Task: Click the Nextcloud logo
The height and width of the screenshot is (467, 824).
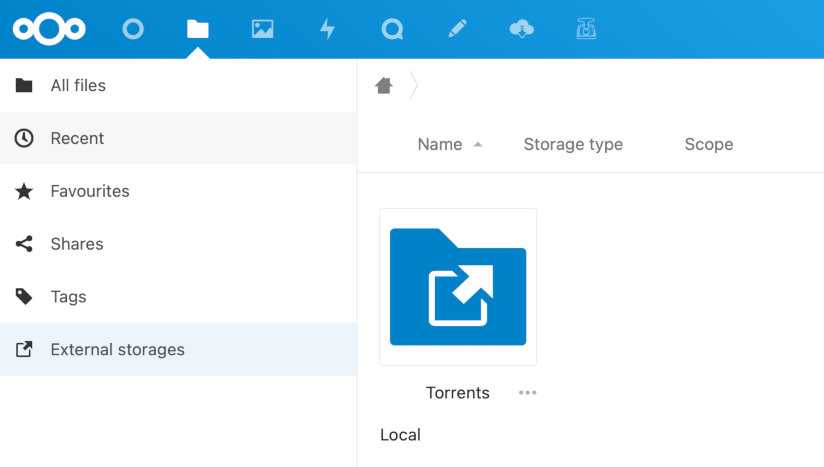Action: (x=49, y=29)
